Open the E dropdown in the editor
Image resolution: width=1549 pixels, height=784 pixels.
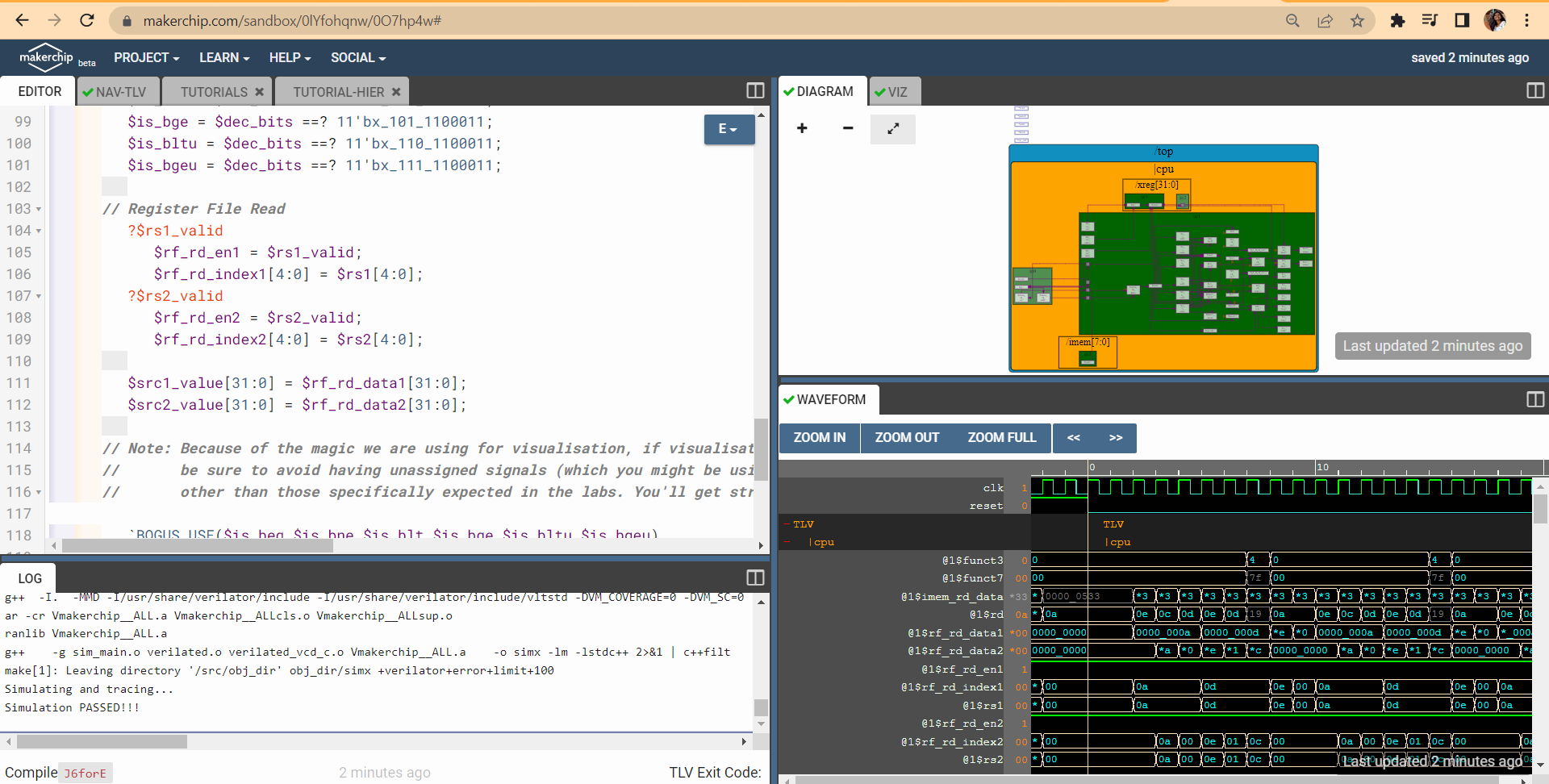[x=728, y=129]
